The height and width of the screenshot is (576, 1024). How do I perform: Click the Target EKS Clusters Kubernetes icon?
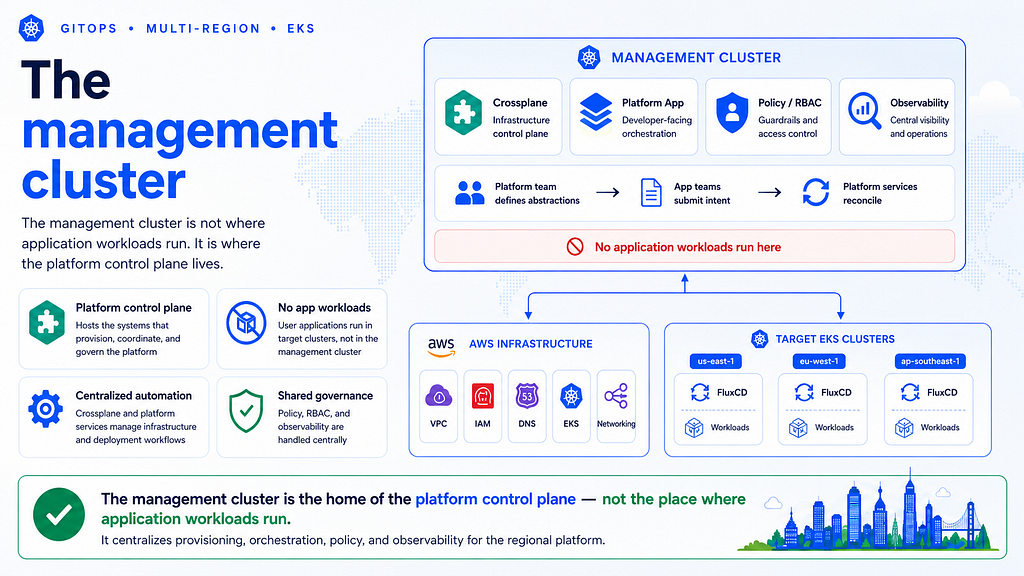760,339
